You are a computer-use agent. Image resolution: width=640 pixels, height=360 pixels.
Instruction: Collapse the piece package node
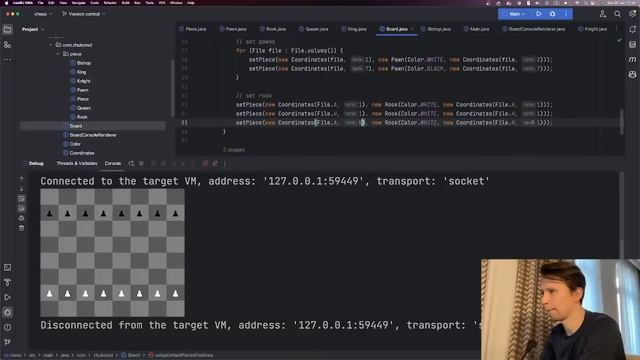[58, 54]
